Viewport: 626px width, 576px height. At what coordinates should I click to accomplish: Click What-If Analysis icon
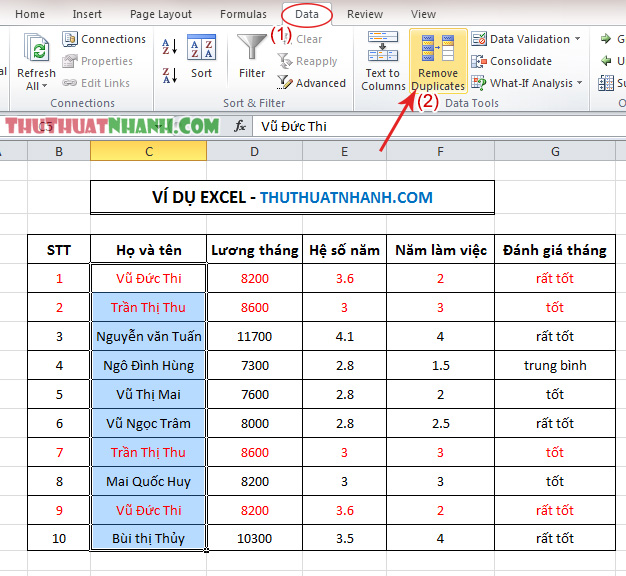pos(479,83)
